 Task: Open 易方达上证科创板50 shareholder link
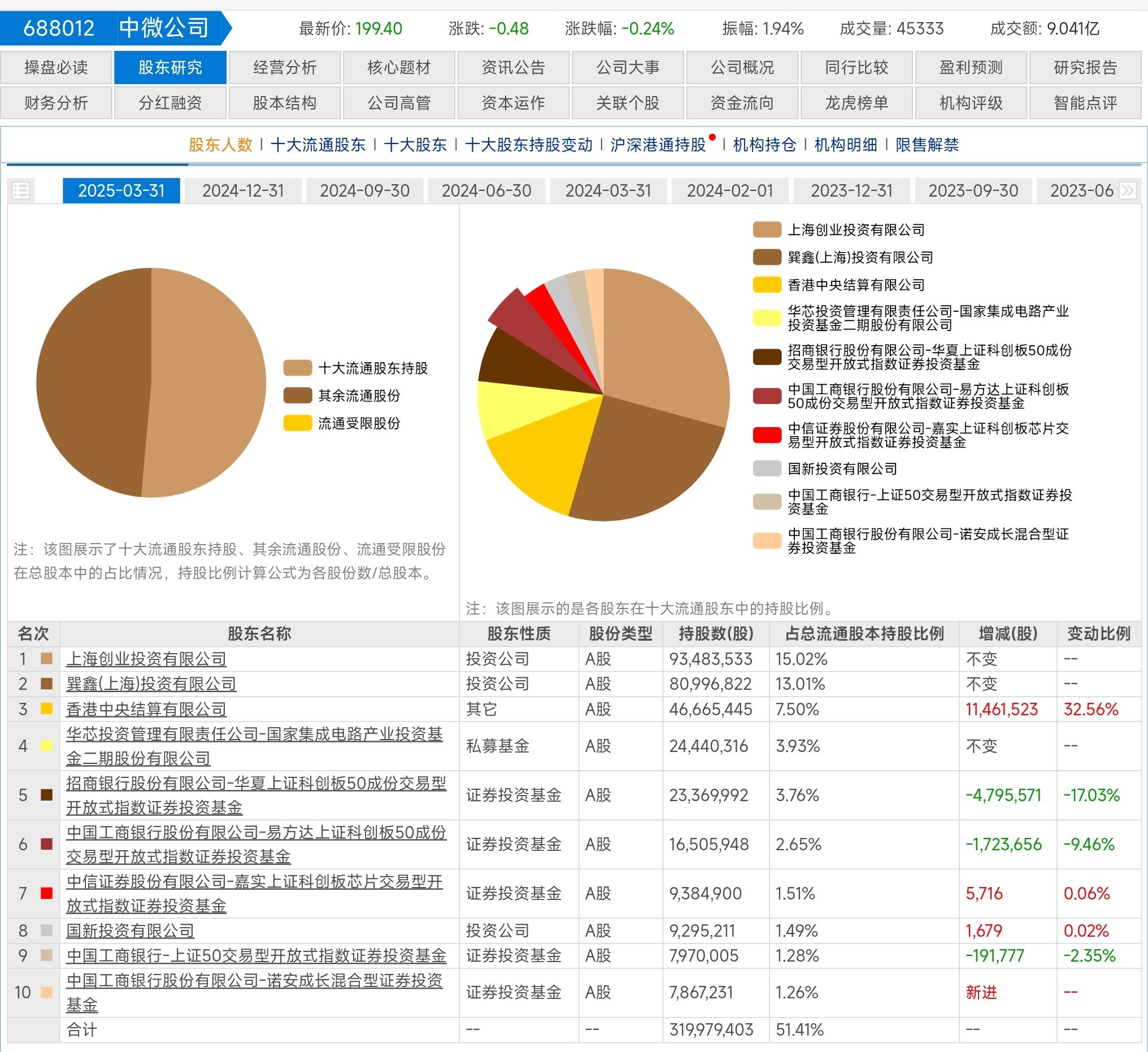pyautogui.click(x=256, y=844)
